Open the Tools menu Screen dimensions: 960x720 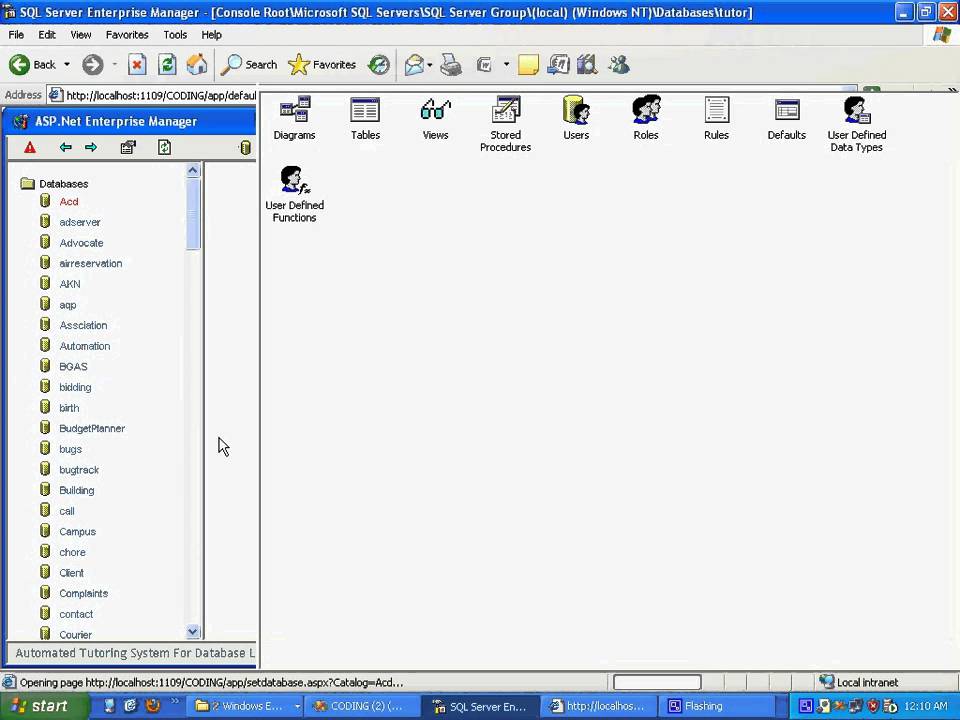175,35
